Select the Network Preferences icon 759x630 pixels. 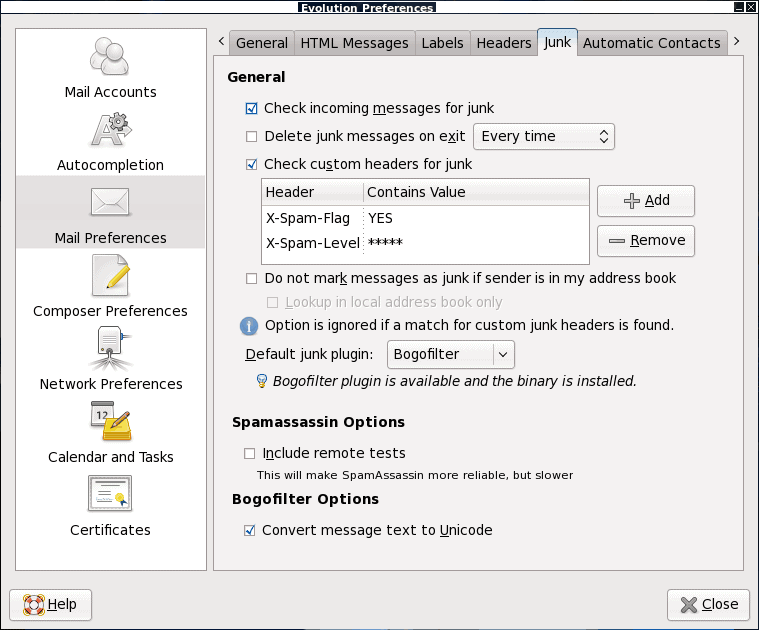pyautogui.click(x=110, y=349)
